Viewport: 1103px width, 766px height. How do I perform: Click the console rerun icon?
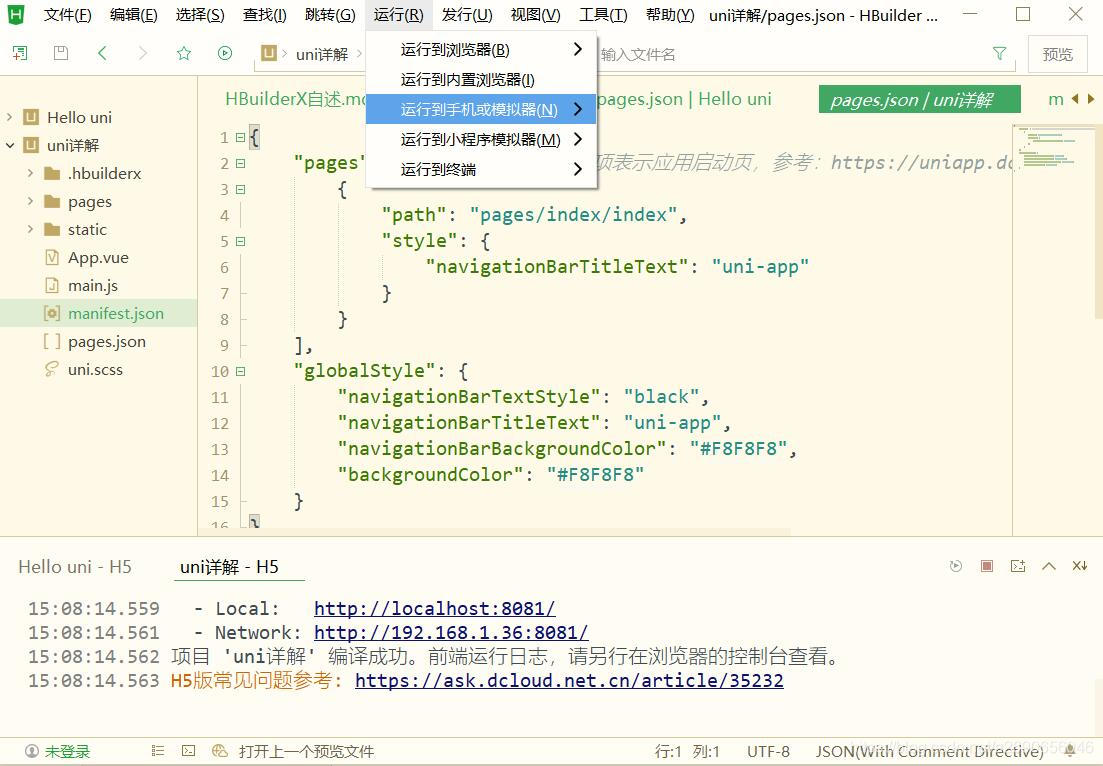(955, 566)
